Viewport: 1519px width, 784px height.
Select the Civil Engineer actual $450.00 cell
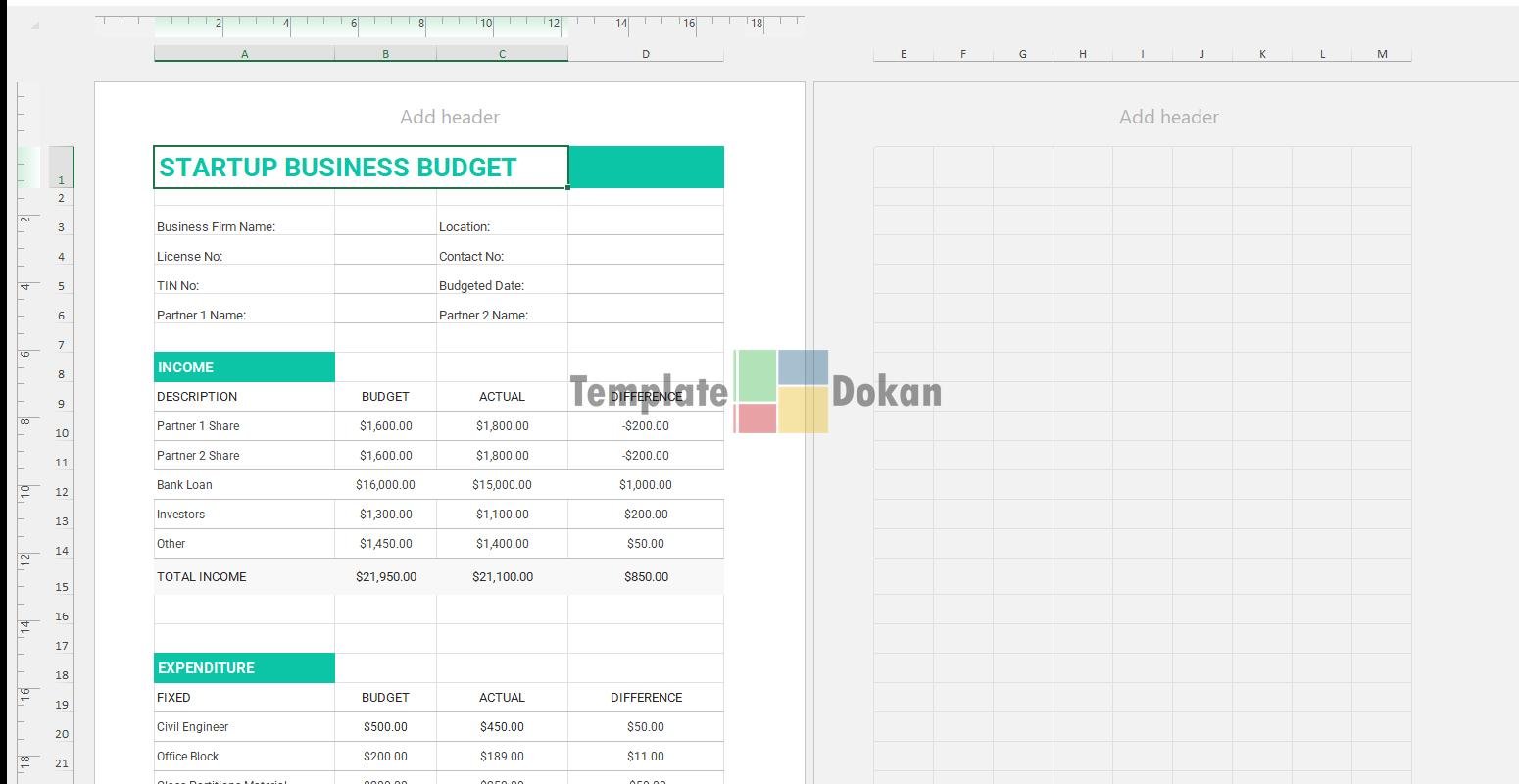pyautogui.click(x=502, y=727)
